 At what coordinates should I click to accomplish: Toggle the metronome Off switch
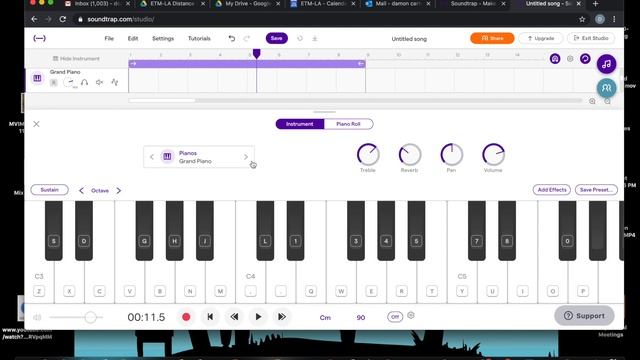point(395,317)
